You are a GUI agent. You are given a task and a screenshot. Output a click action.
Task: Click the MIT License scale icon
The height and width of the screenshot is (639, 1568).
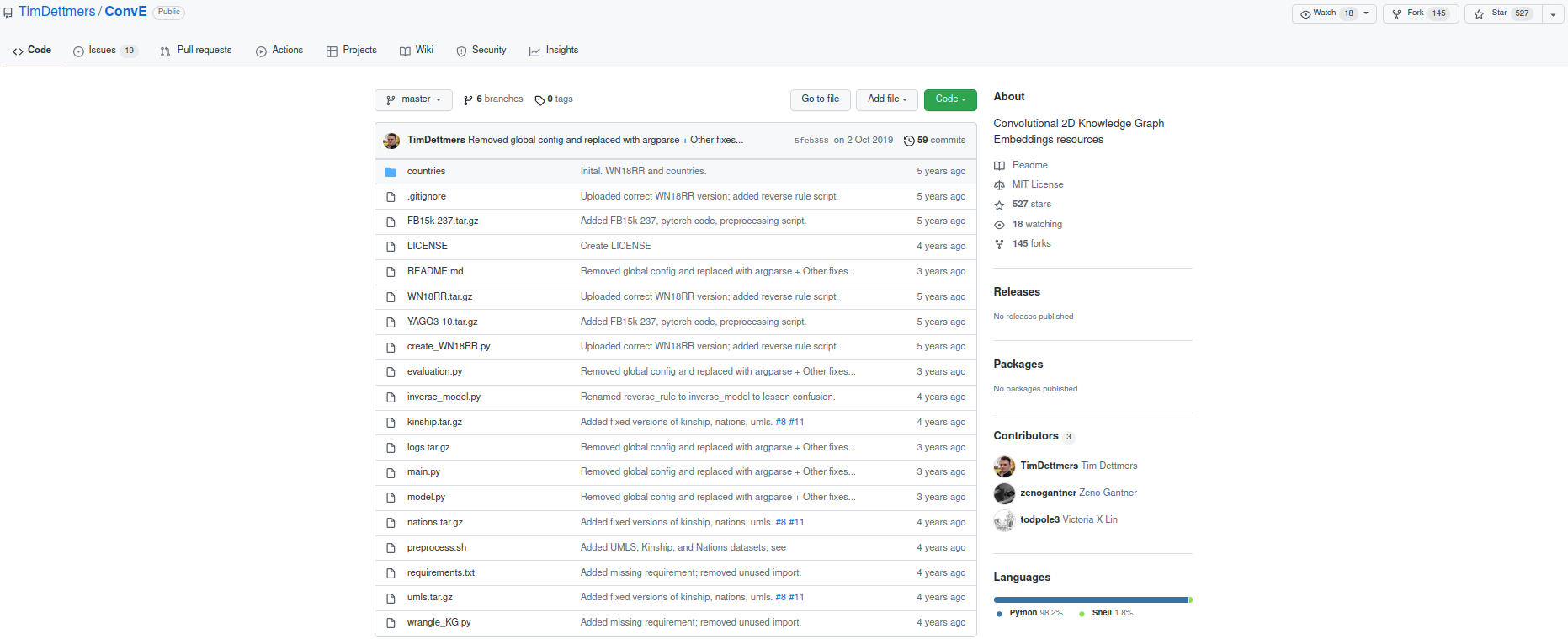click(999, 185)
